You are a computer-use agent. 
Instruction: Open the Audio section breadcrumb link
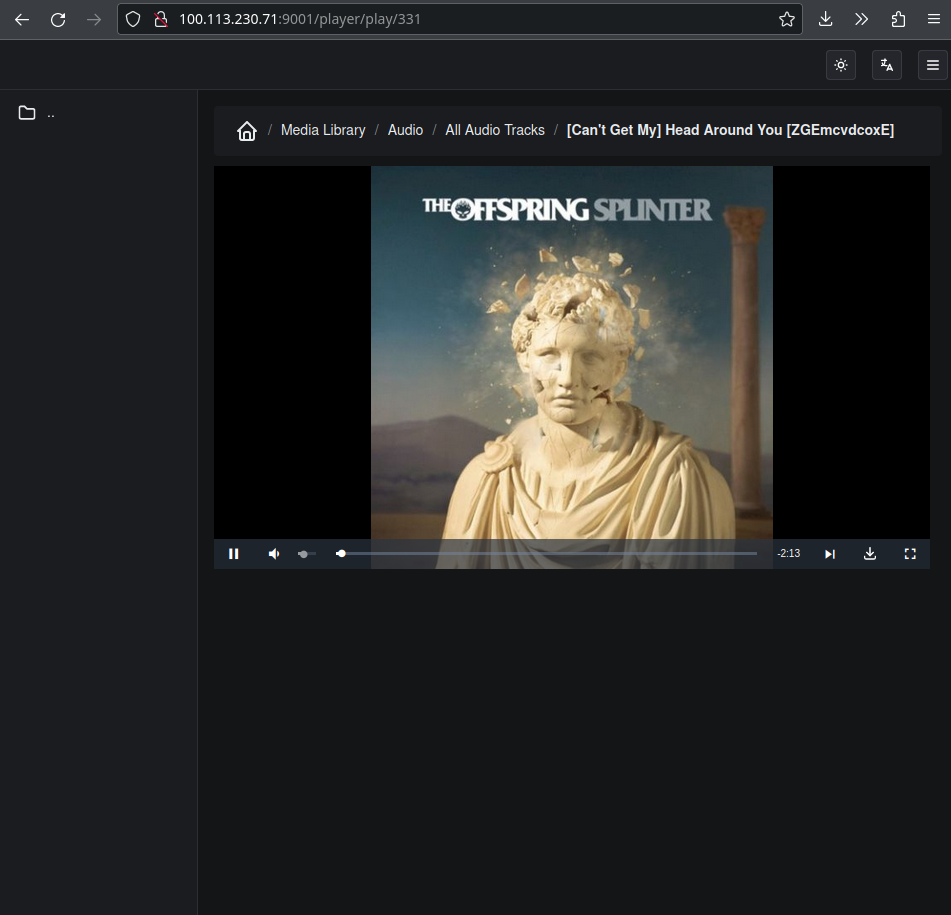point(405,130)
